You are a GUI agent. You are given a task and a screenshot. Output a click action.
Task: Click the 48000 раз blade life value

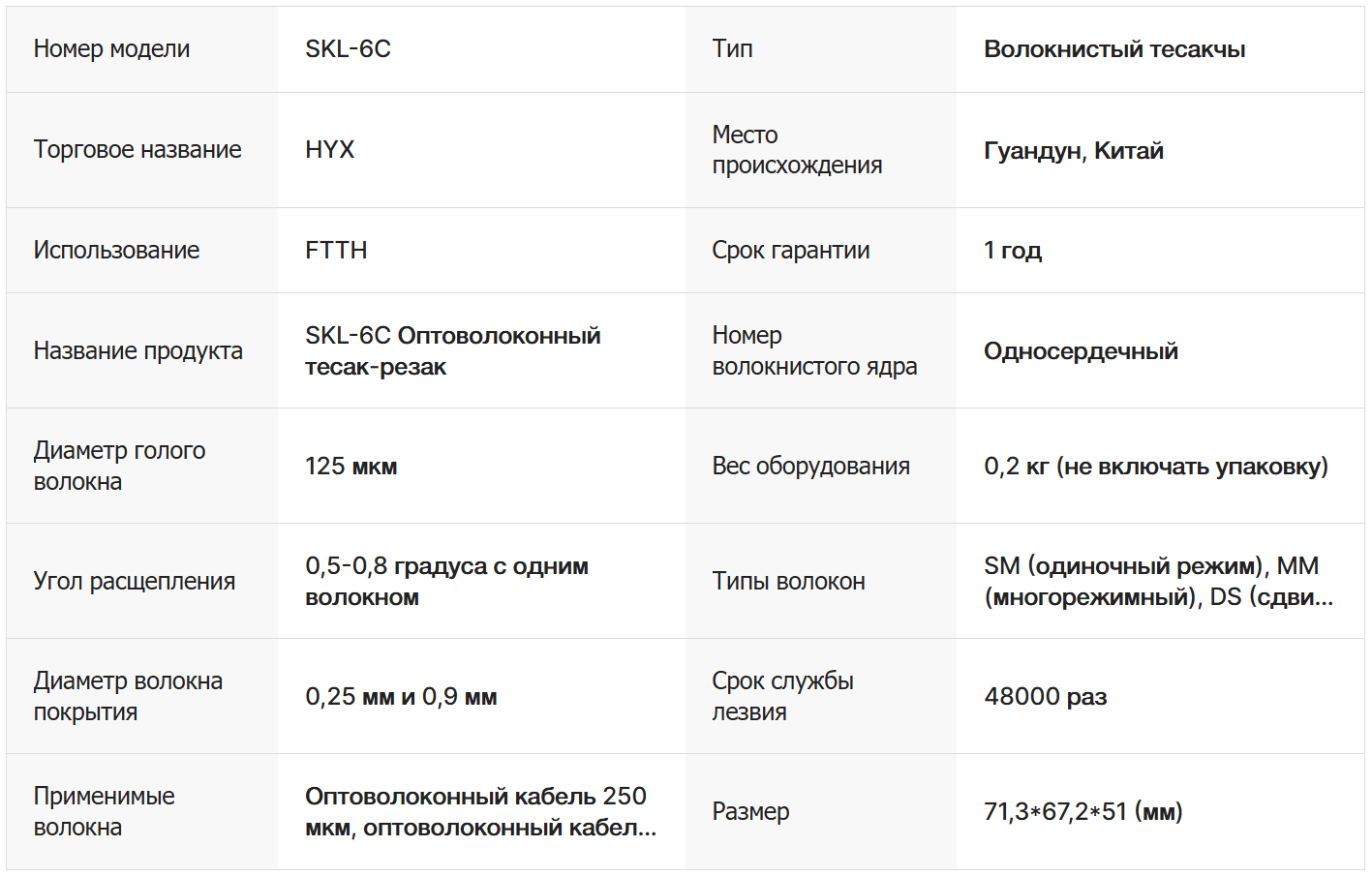[1045, 697]
